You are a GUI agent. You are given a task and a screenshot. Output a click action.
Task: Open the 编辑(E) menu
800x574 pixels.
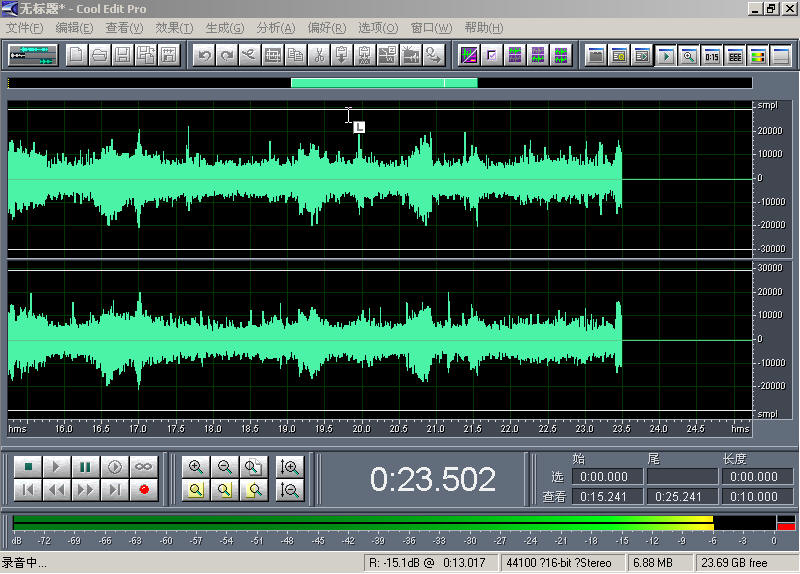tap(74, 28)
